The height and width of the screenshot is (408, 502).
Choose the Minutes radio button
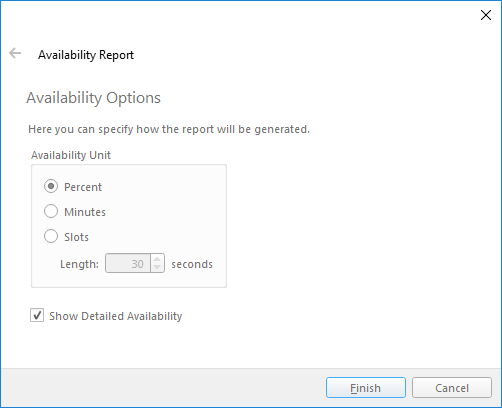(x=51, y=211)
